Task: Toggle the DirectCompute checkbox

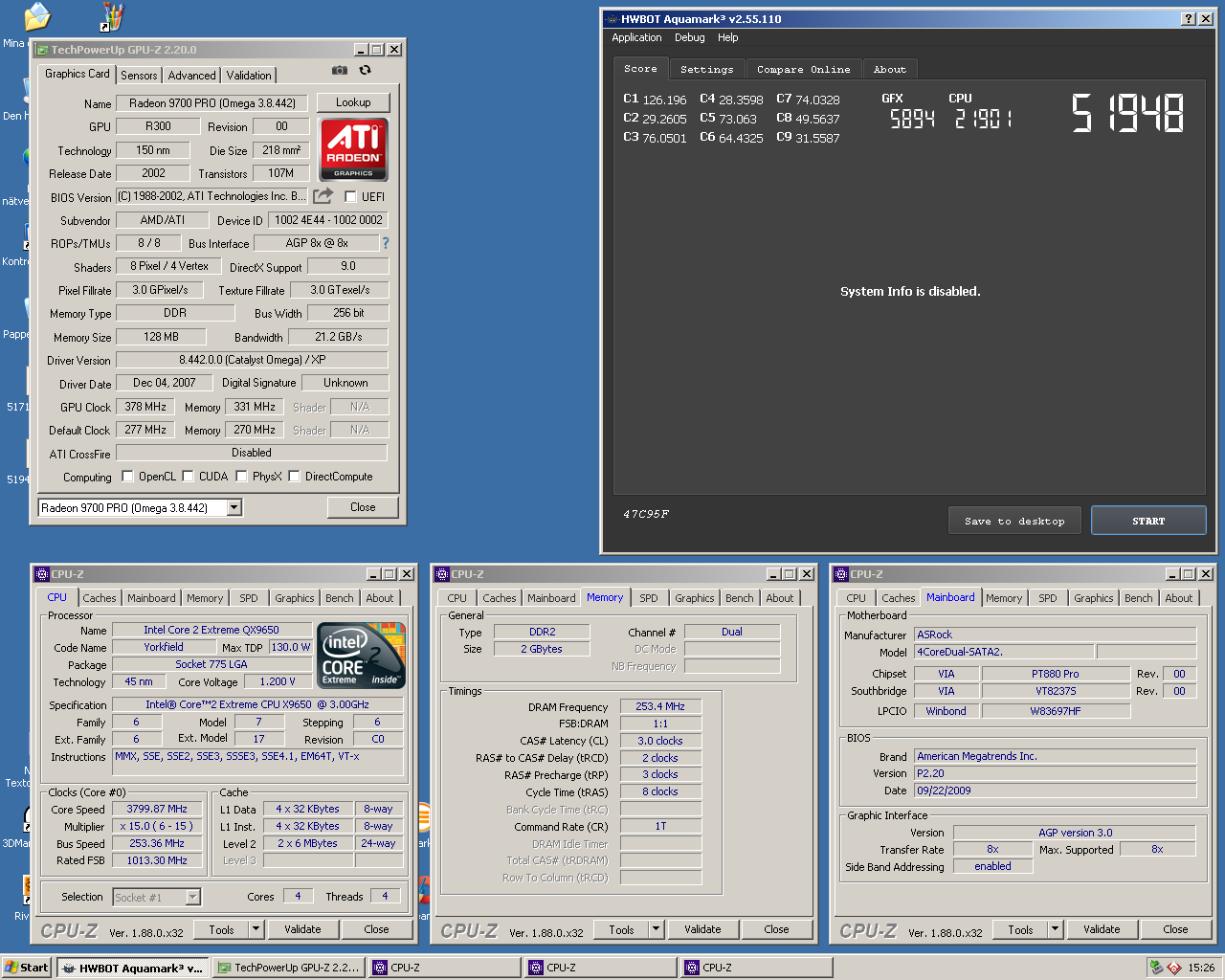Action: [x=294, y=476]
